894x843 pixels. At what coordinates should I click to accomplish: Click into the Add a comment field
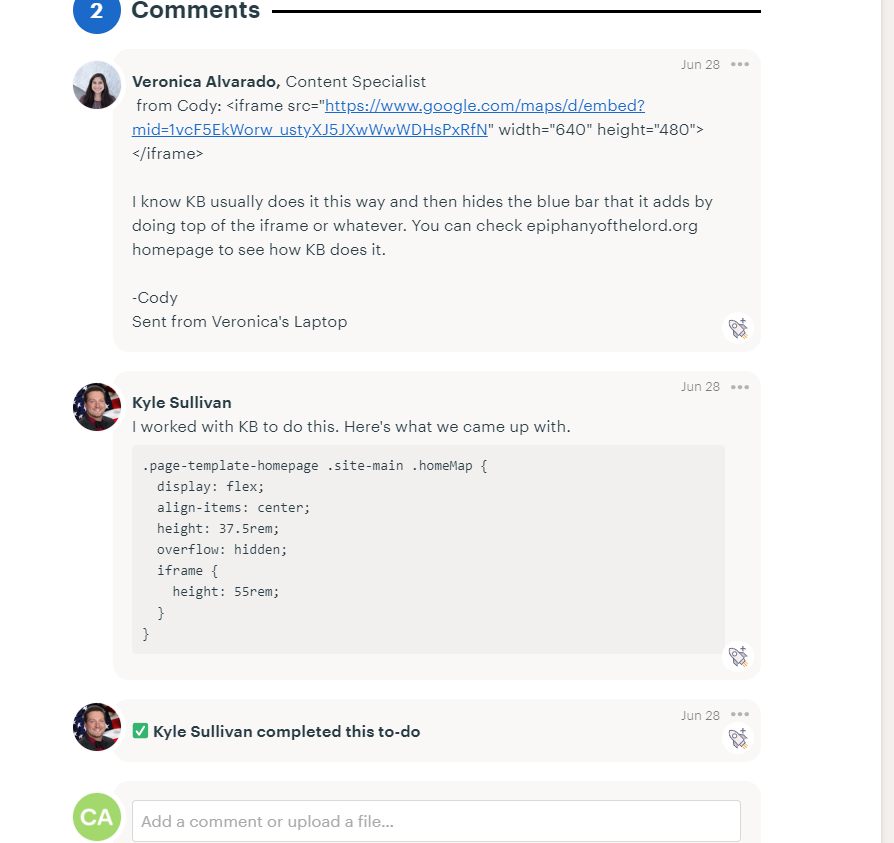tap(436, 821)
